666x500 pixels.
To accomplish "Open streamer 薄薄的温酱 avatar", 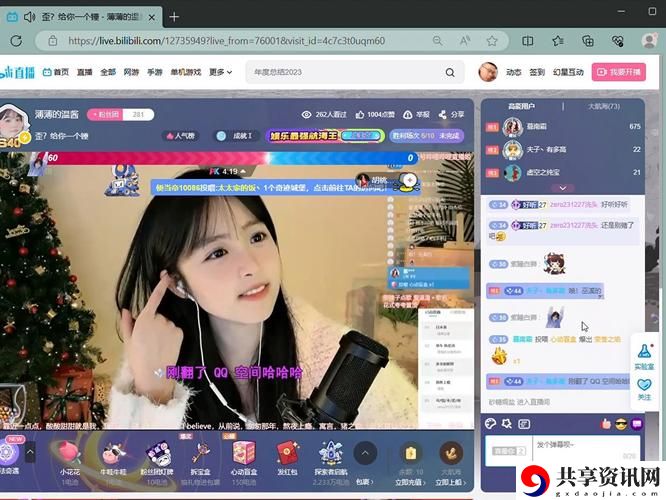I will pos(14,121).
